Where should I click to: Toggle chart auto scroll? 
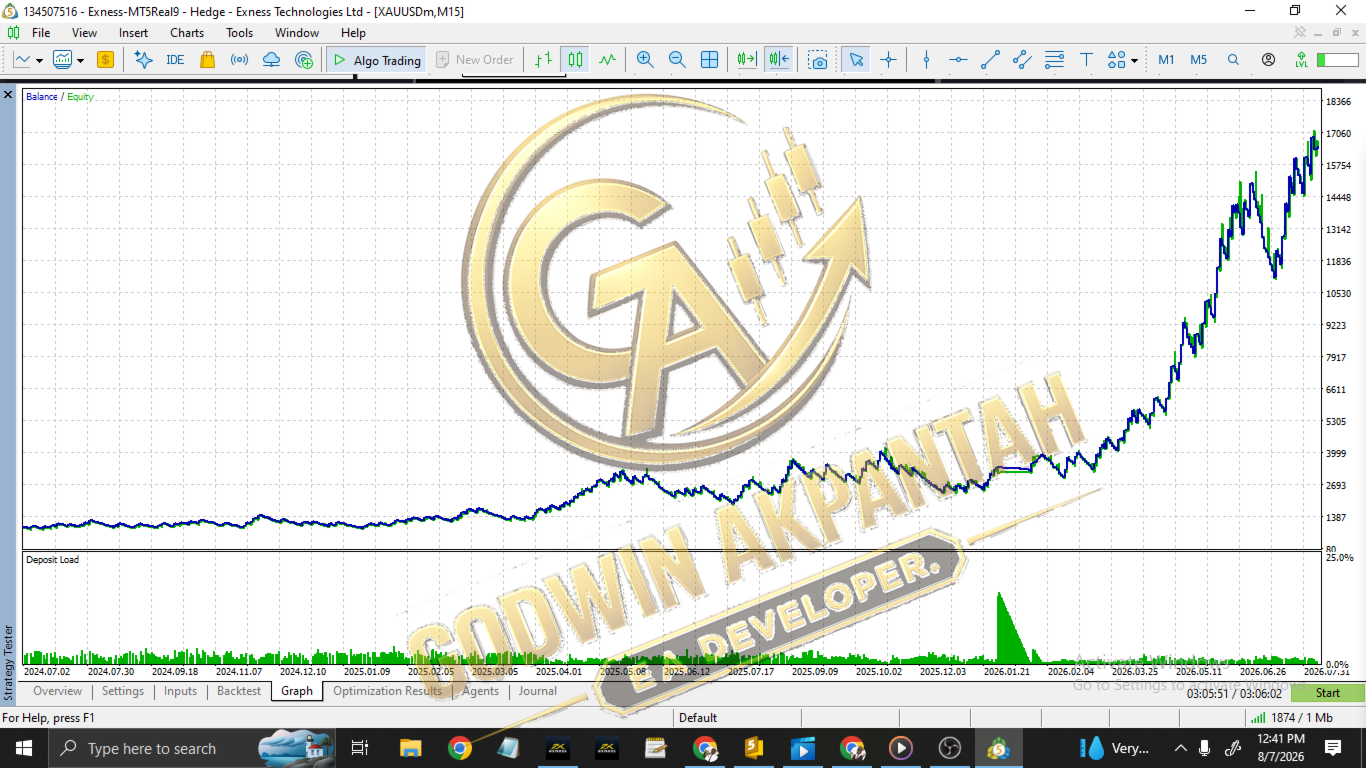pyautogui.click(x=746, y=60)
